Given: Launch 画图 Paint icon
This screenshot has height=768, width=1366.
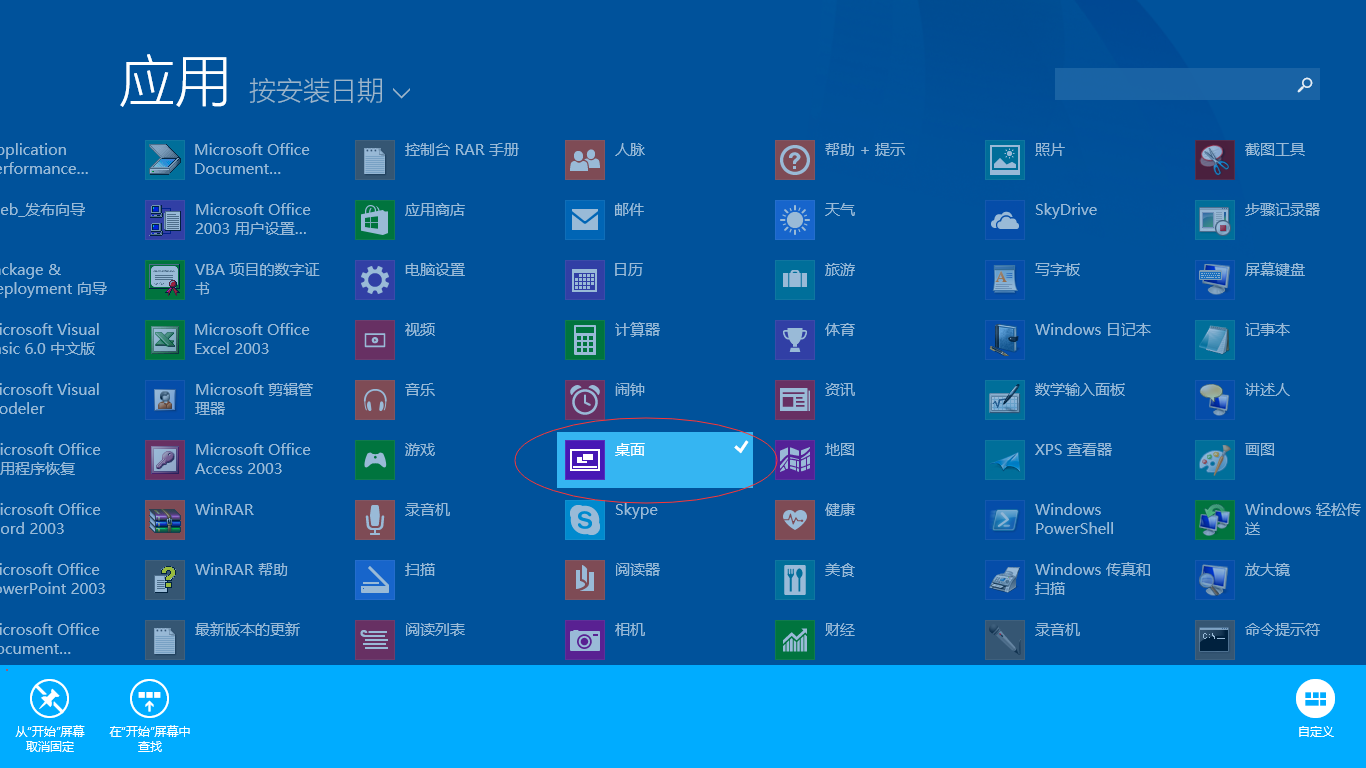Looking at the screenshot, I should point(1215,460).
